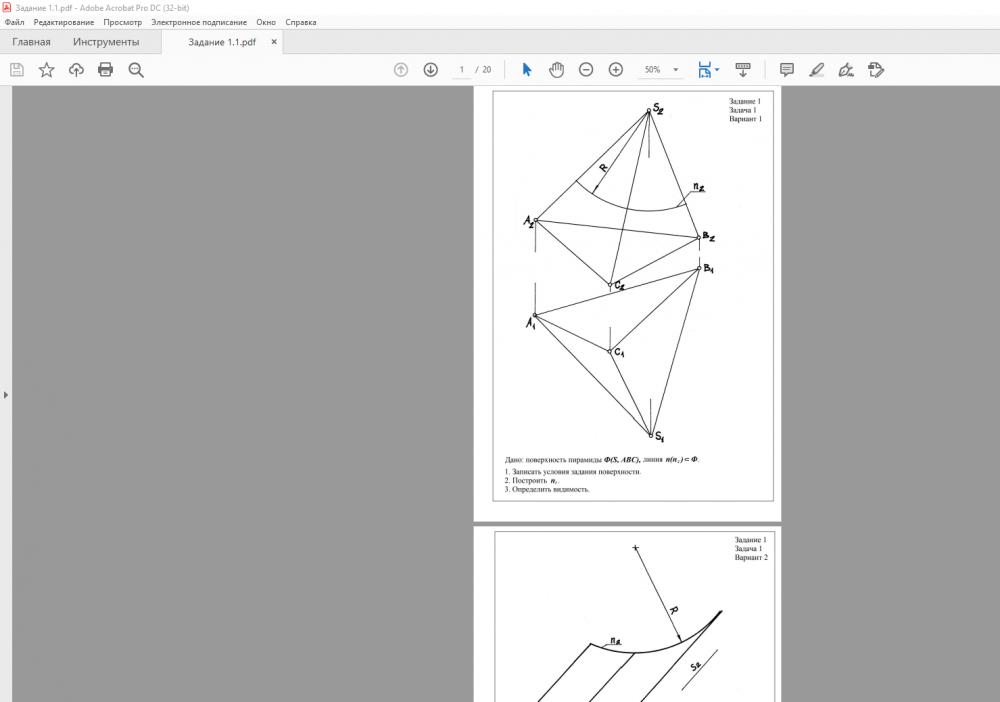Add a comment sticky note
The height and width of the screenshot is (702, 1000).
[787, 70]
